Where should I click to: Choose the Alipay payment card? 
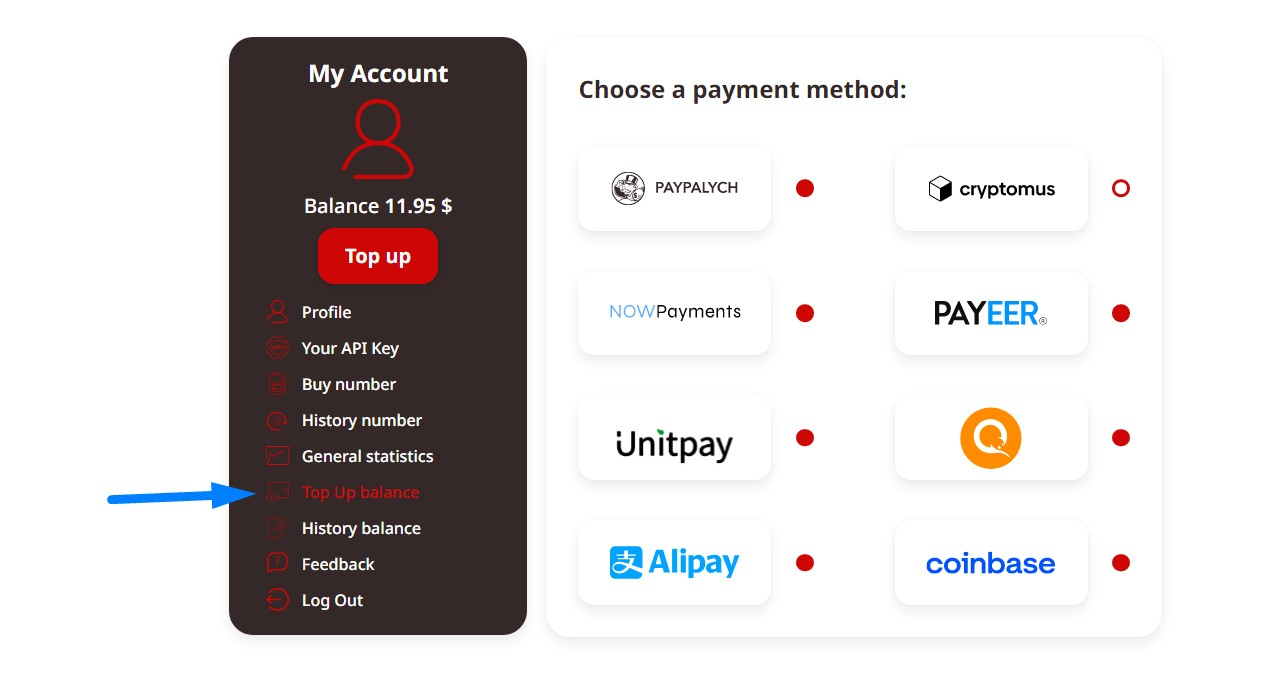click(x=674, y=562)
